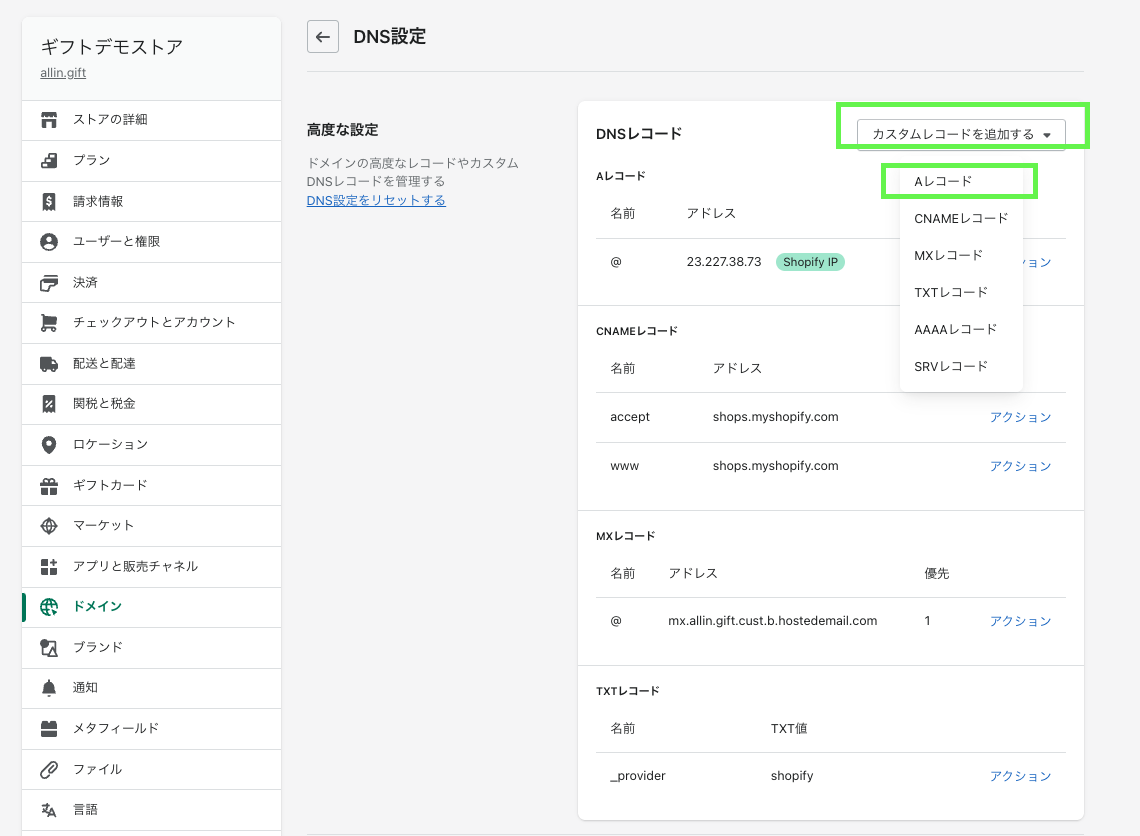Click the ドメイン globe icon
The image size is (1140, 836).
coord(49,607)
